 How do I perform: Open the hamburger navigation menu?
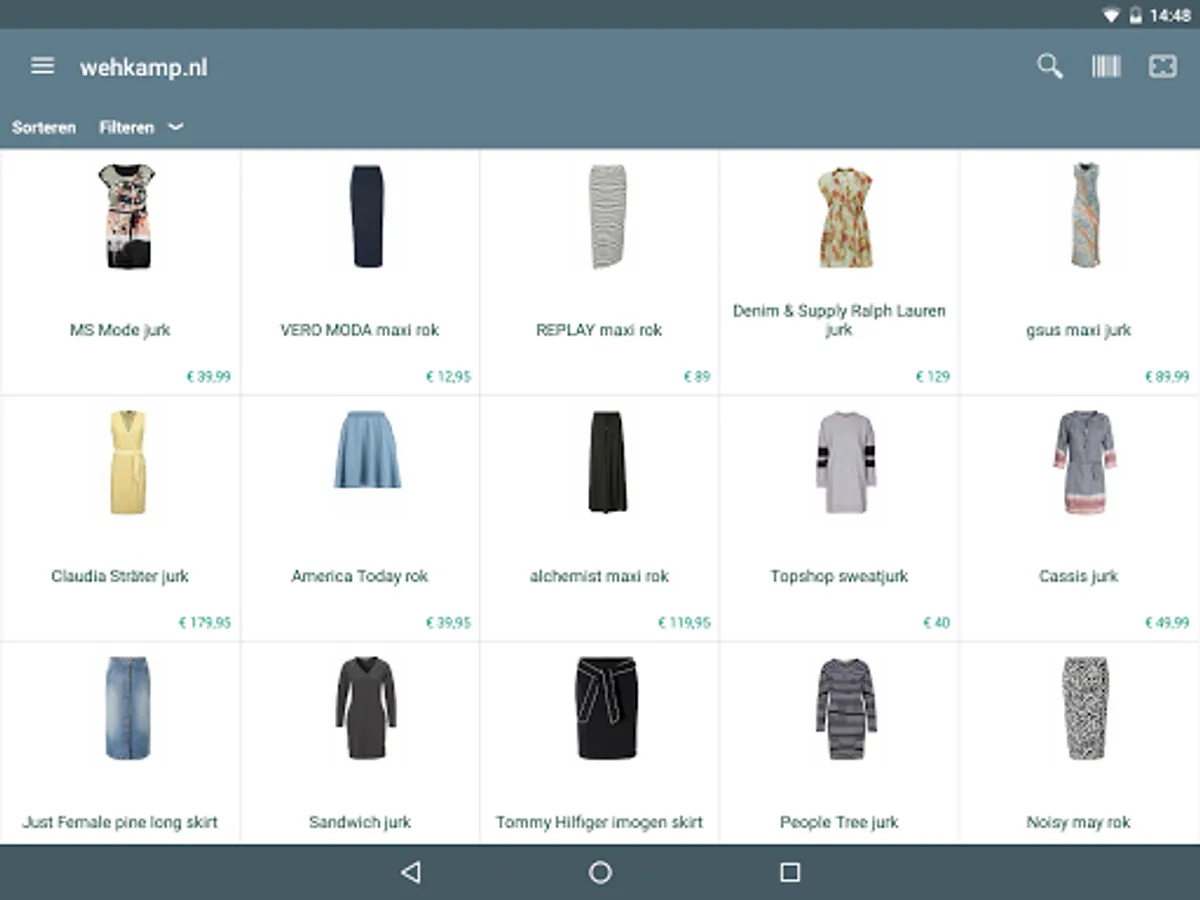coord(42,66)
